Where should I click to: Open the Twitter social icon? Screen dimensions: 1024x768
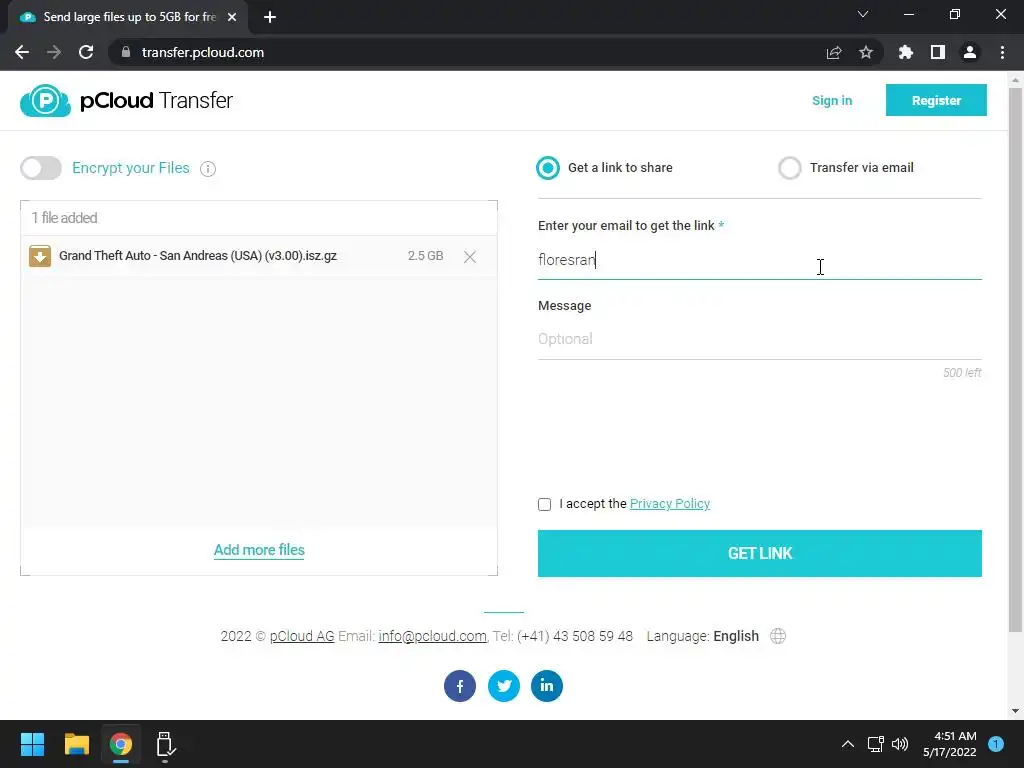click(x=504, y=686)
